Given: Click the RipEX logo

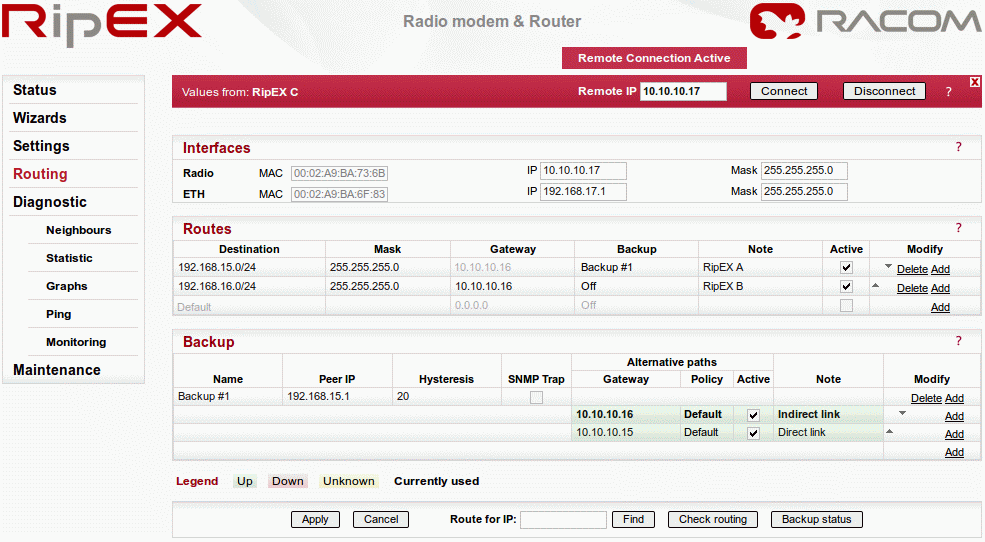Looking at the screenshot, I should point(102,24).
